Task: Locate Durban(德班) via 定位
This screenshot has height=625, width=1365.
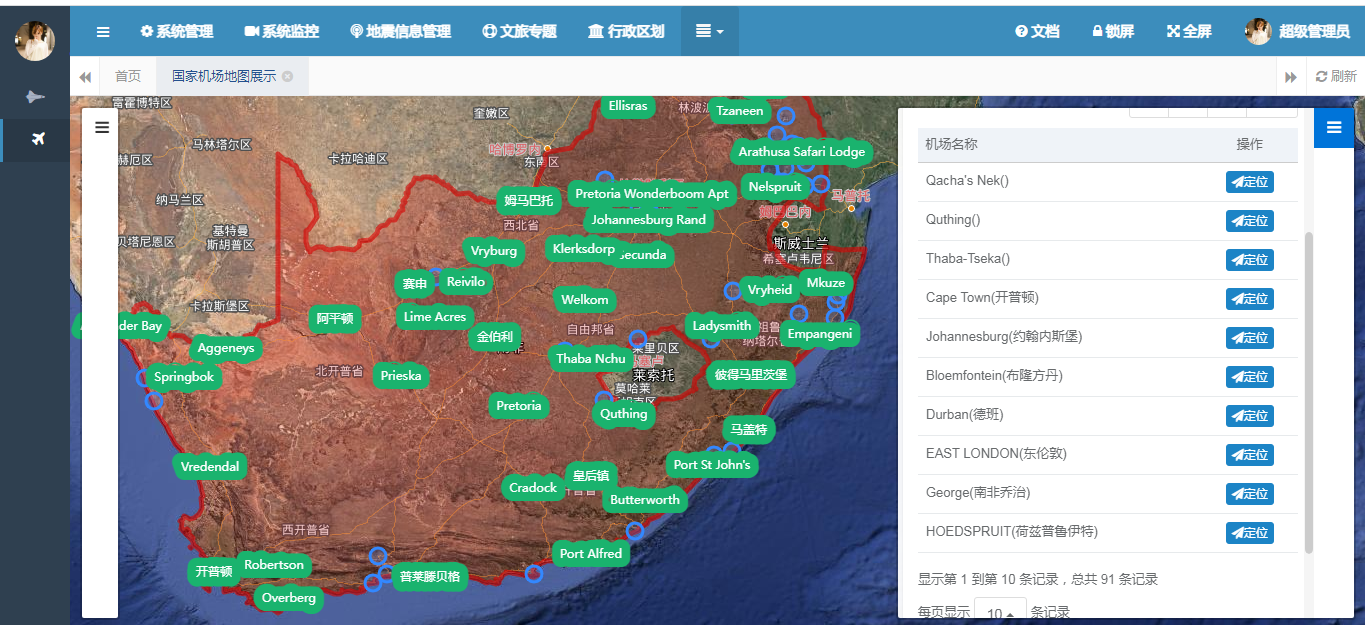Action: 1250,415
